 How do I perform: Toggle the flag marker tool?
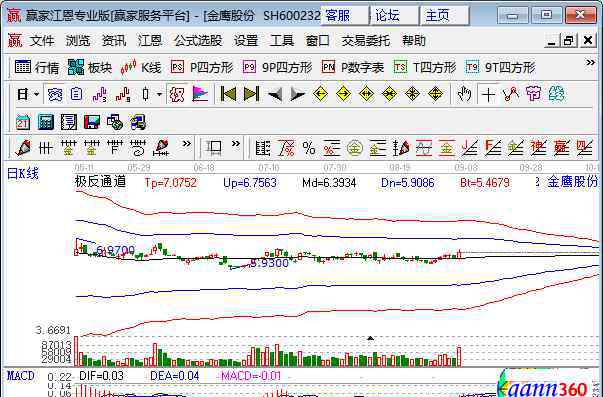point(200,94)
